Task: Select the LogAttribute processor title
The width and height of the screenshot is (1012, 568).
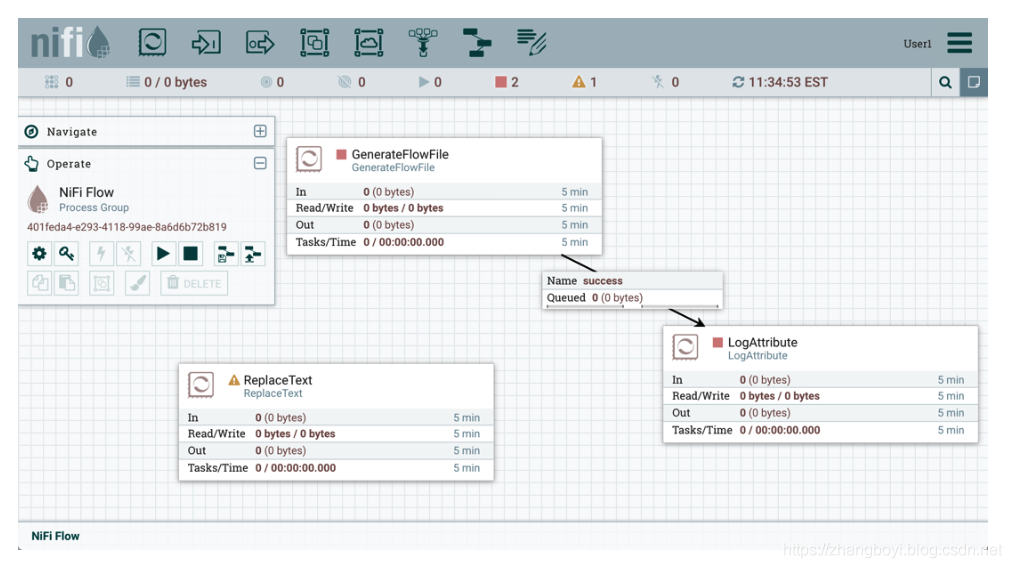Action: tap(762, 342)
